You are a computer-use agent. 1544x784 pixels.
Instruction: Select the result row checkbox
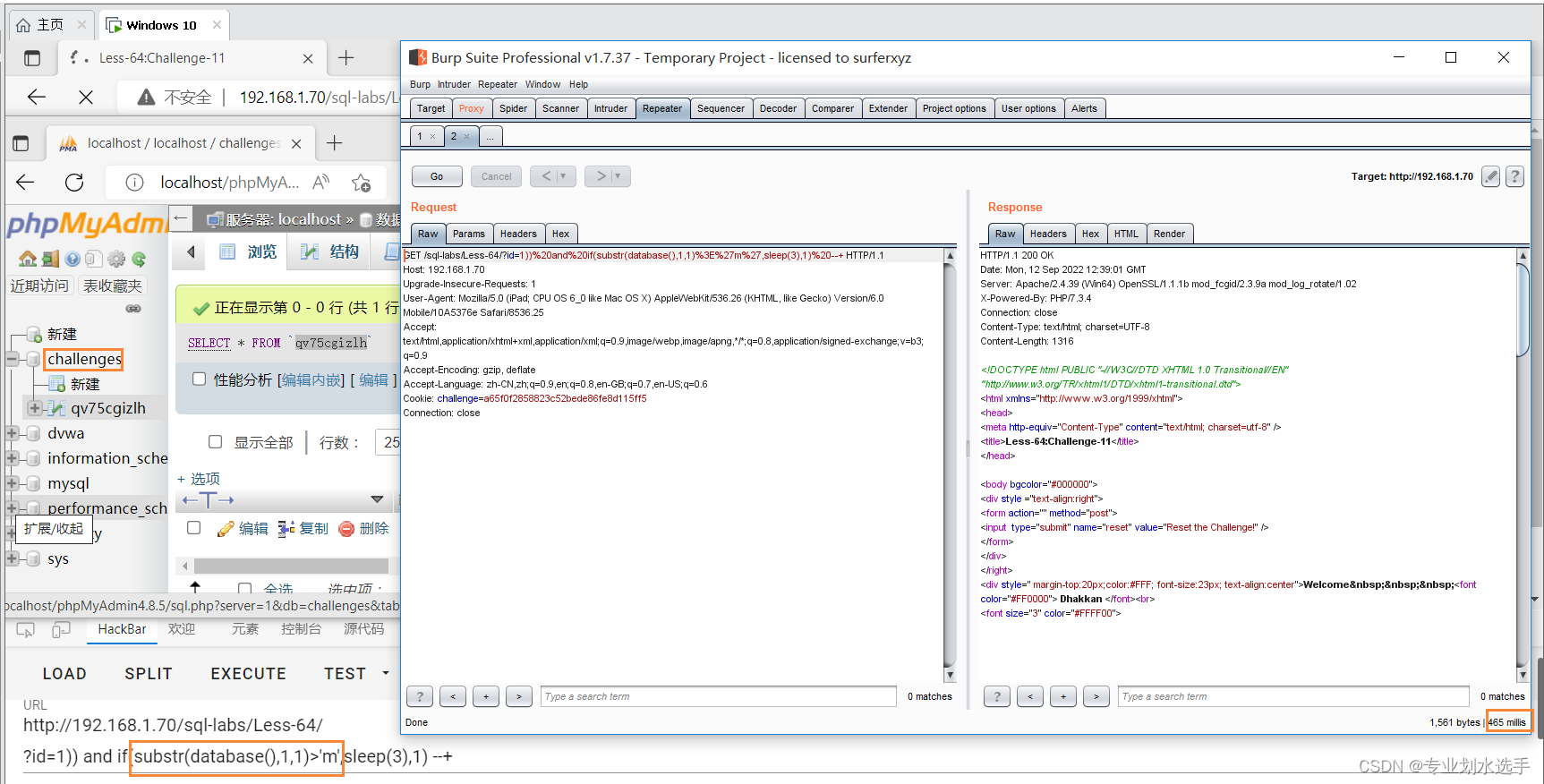click(193, 528)
